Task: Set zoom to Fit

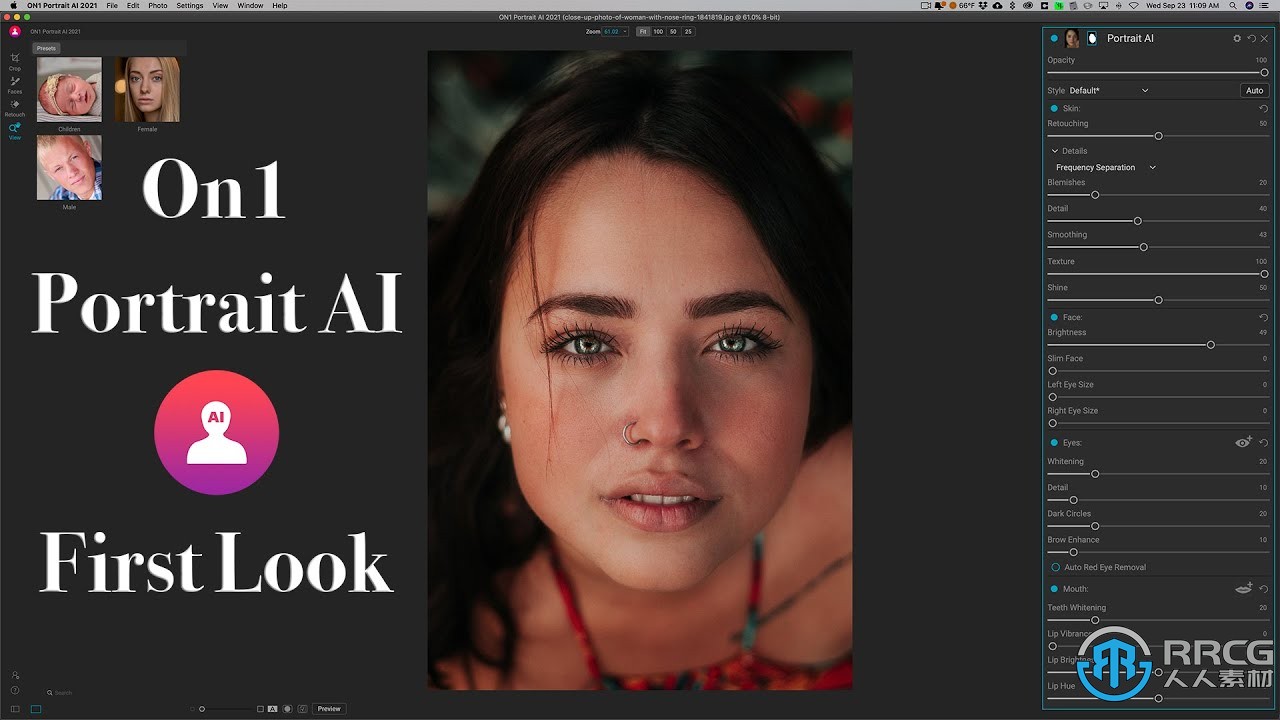Action: [643, 32]
